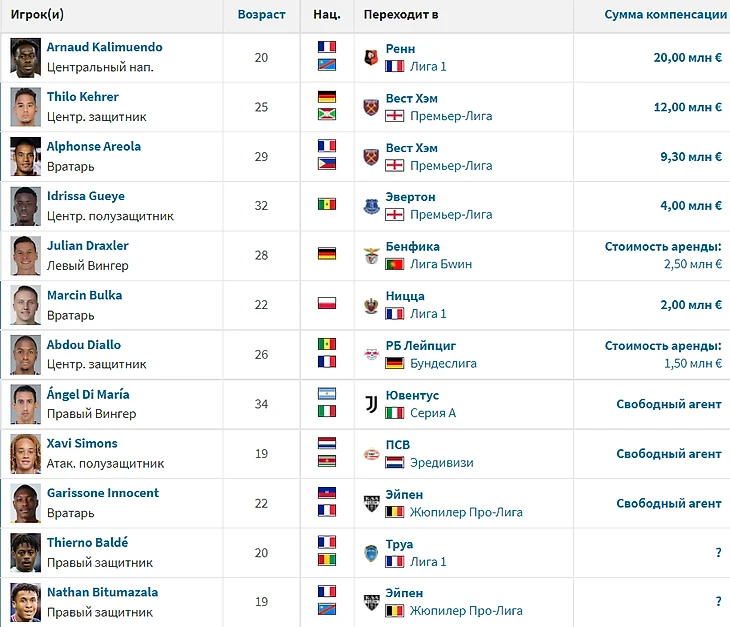Image resolution: width=730 pixels, height=627 pixels.
Task: Click Arnaud Kalimuendo's player photo
Action: [x=26, y=57]
